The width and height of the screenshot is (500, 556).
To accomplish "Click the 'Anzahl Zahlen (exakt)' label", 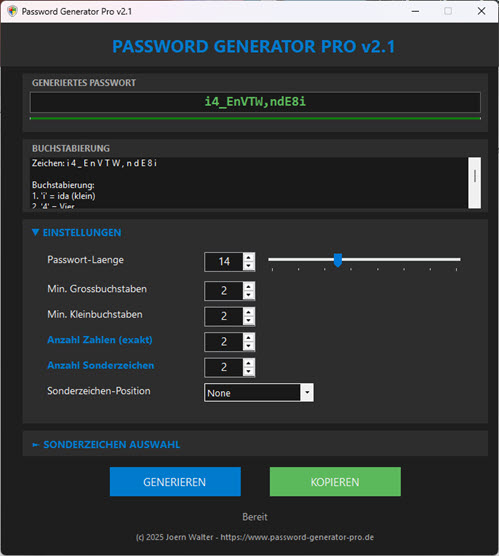I will (100, 340).
